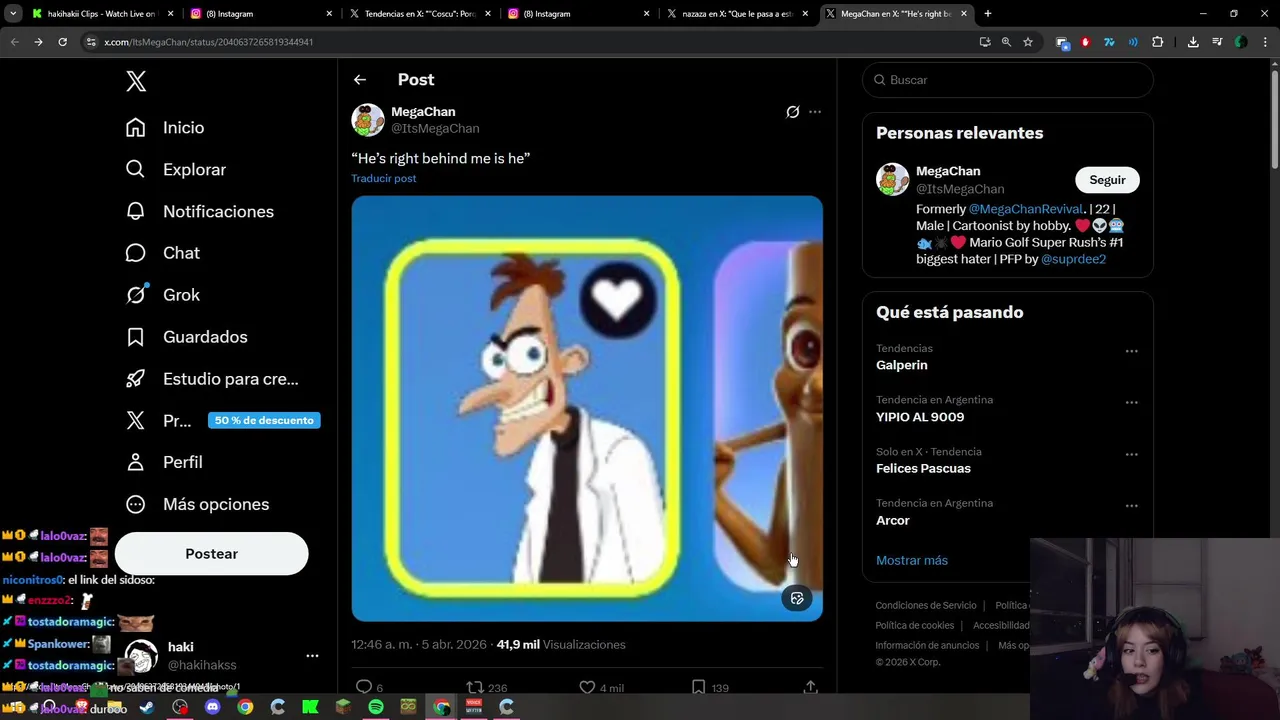Bookmark this page with the star icon
Viewport: 1280px width, 720px height.
1028,42
